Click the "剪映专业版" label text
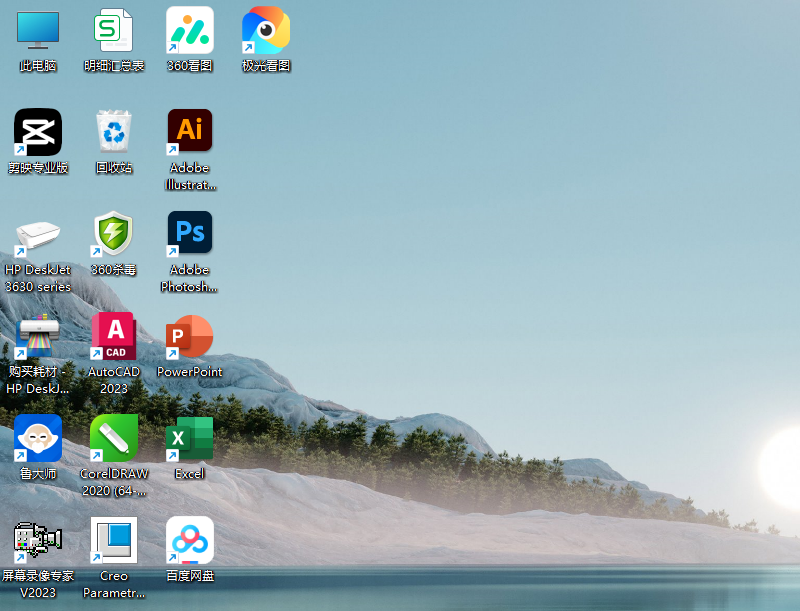Viewport: 800px width, 611px height. point(38,168)
